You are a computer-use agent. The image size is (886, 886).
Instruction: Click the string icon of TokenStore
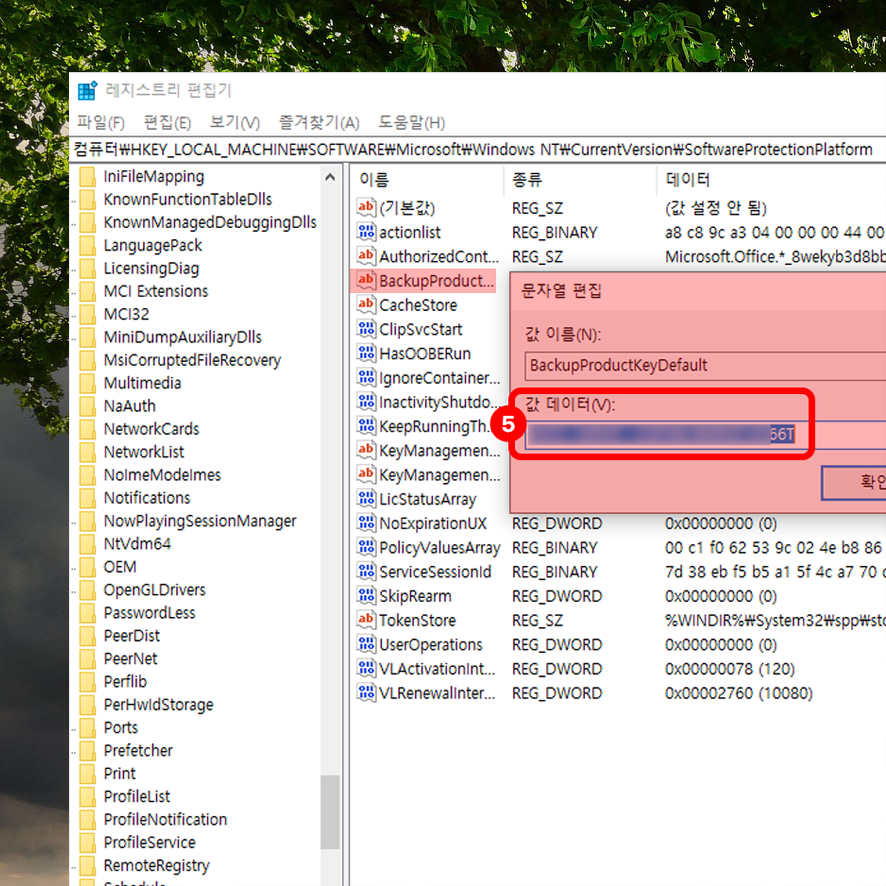click(x=366, y=620)
